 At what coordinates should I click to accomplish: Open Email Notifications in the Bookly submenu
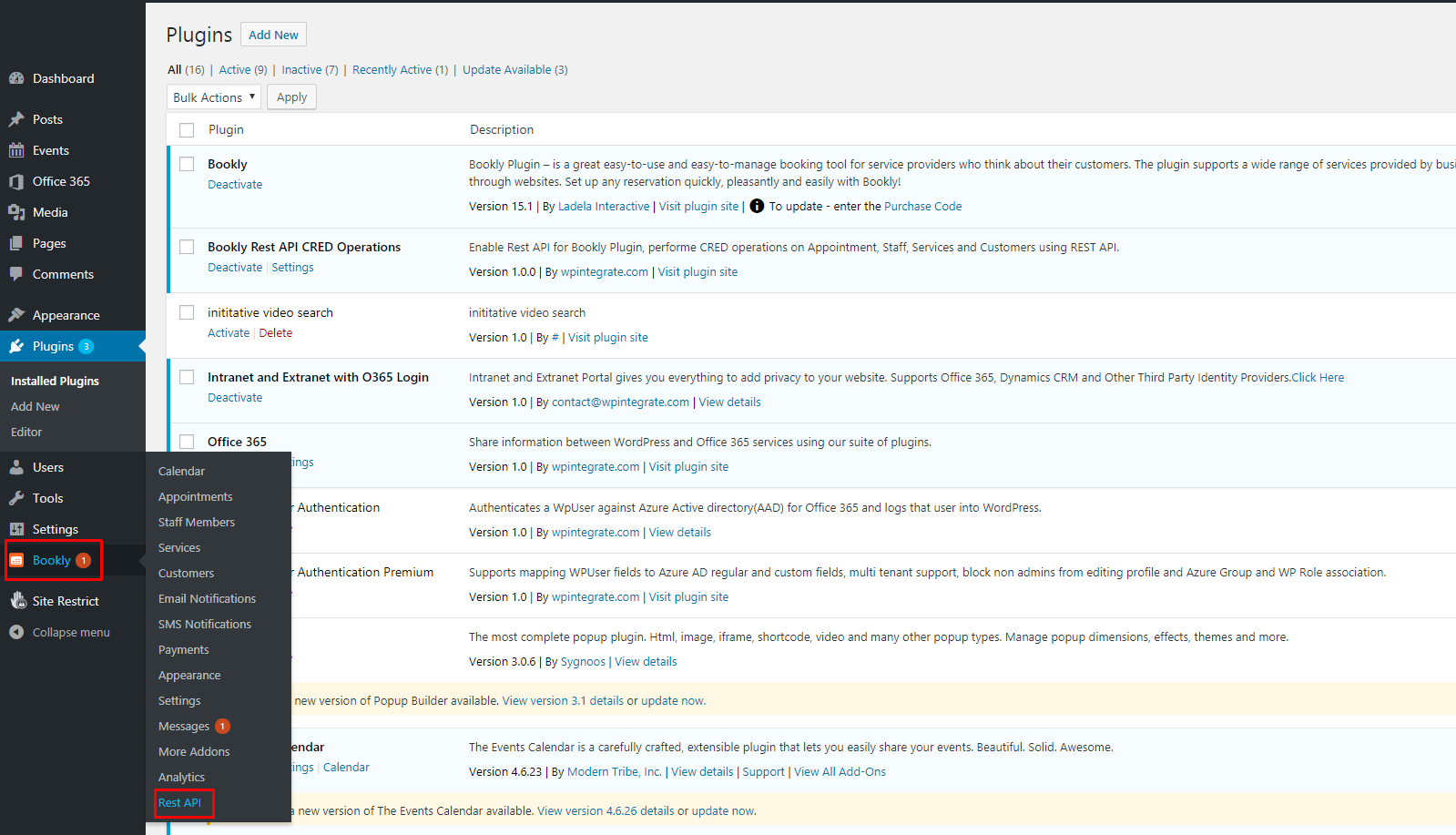coord(207,598)
